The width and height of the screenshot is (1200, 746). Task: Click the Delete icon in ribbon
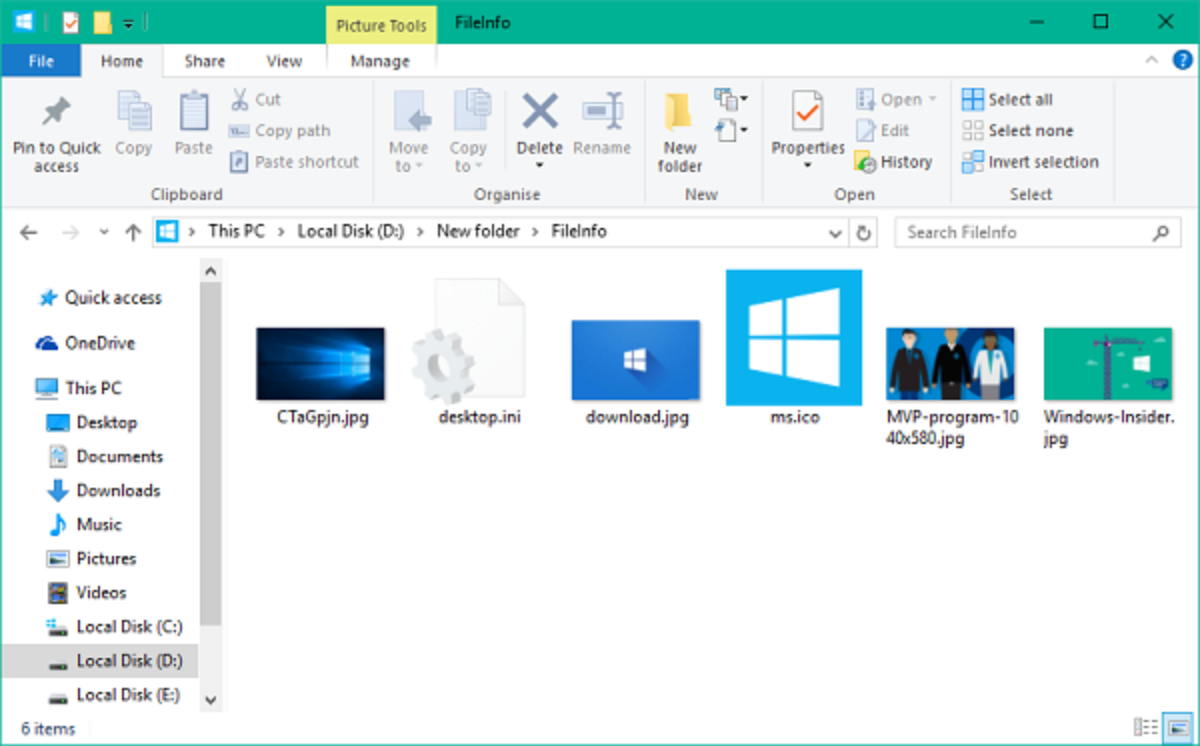coord(540,112)
